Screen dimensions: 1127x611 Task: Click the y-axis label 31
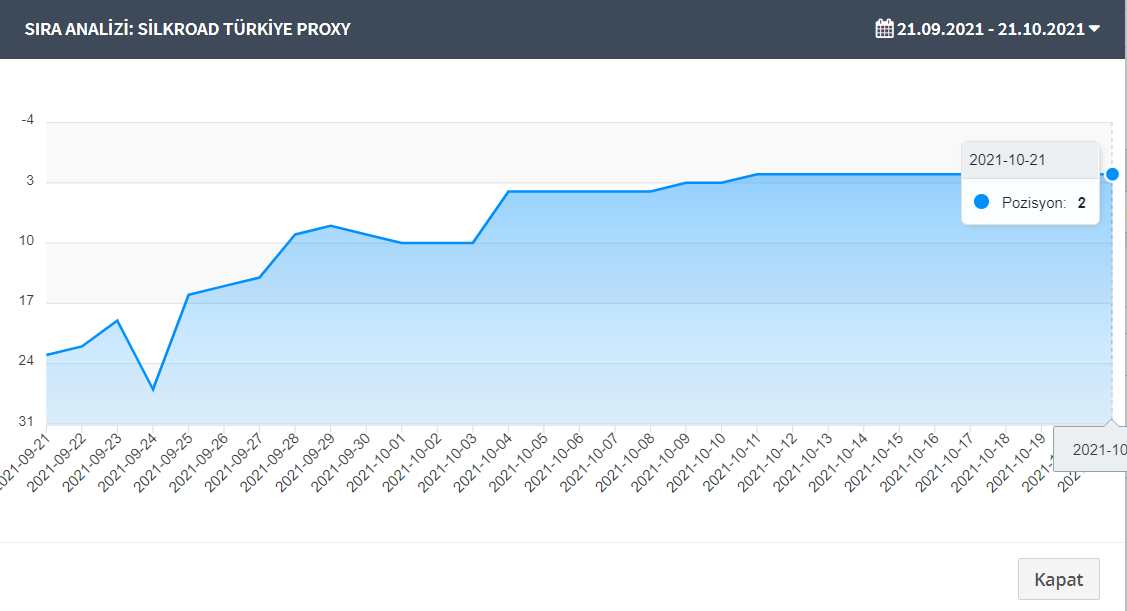pos(27,421)
